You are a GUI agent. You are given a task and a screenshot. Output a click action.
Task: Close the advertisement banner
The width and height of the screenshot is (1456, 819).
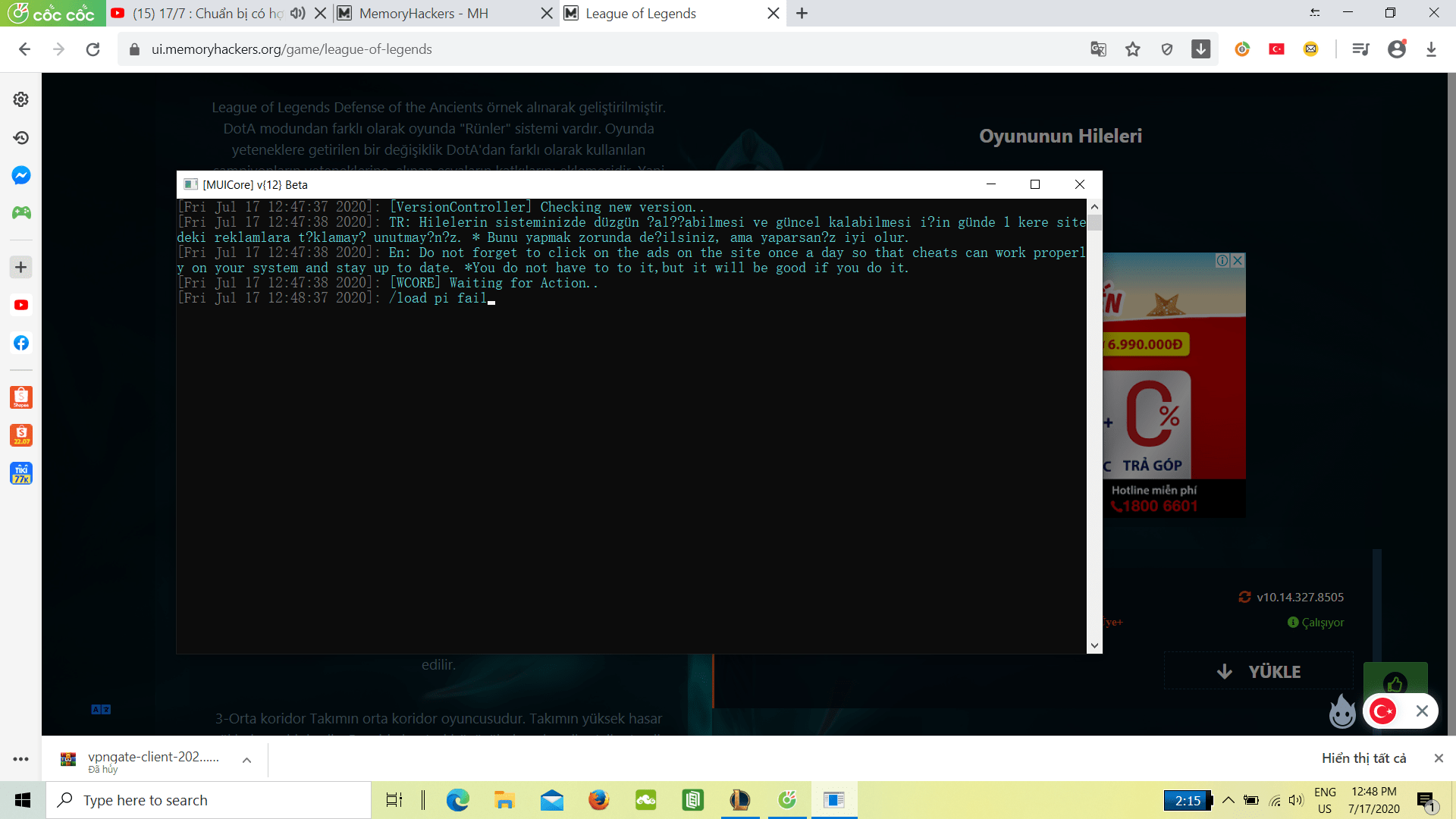[1238, 260]
